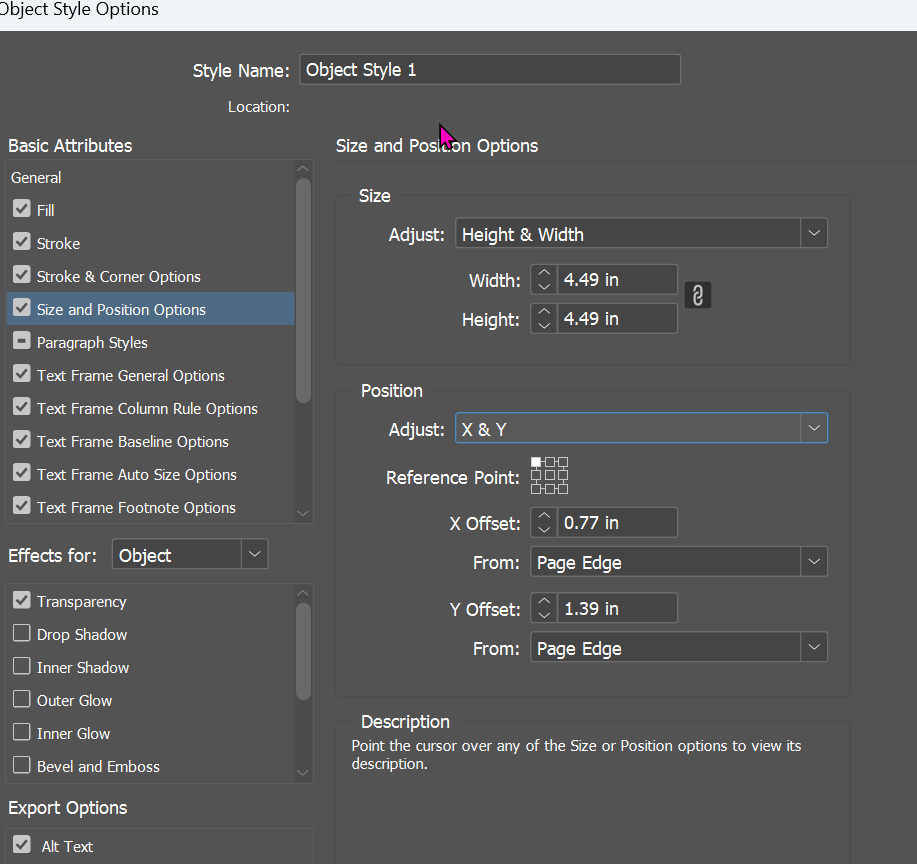Enable the Drop Shadow effect
The height and width of the screenshot is (864, 917).
(22, 634)
